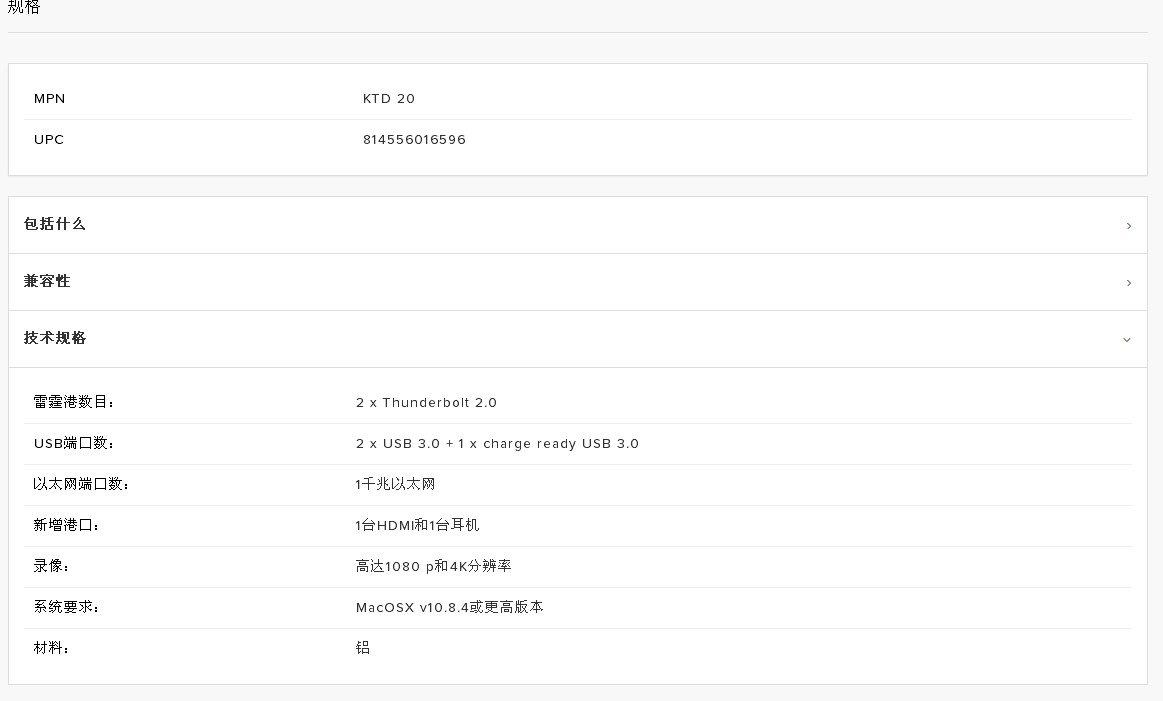1163x701 pixels.
Task: Click the UPC label
Action: pyautogui.click(x=49, y=139)
